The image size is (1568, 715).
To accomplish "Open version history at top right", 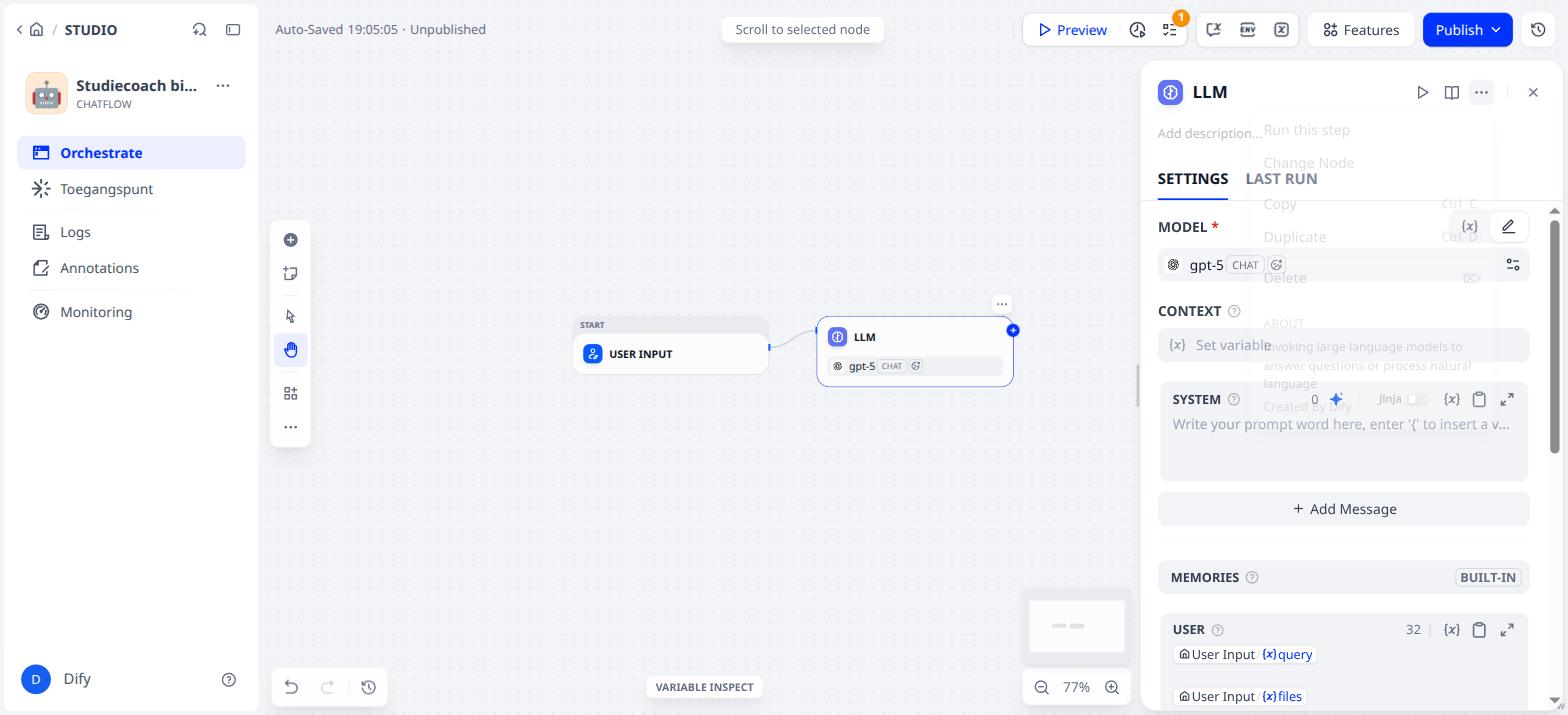I will (x=1538, y=30).
